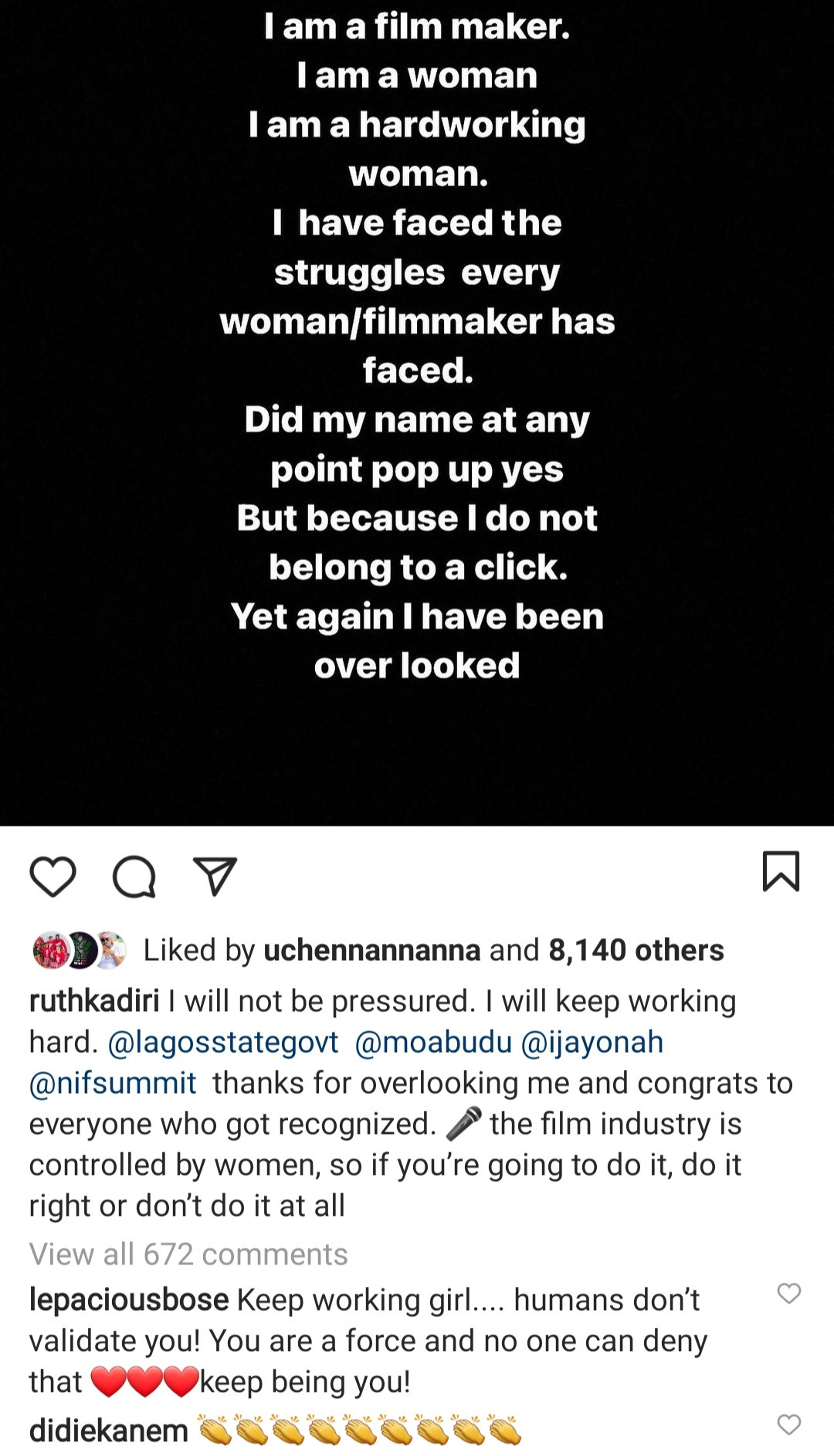Tap the @ijayonah mention

pos(592,1042)
